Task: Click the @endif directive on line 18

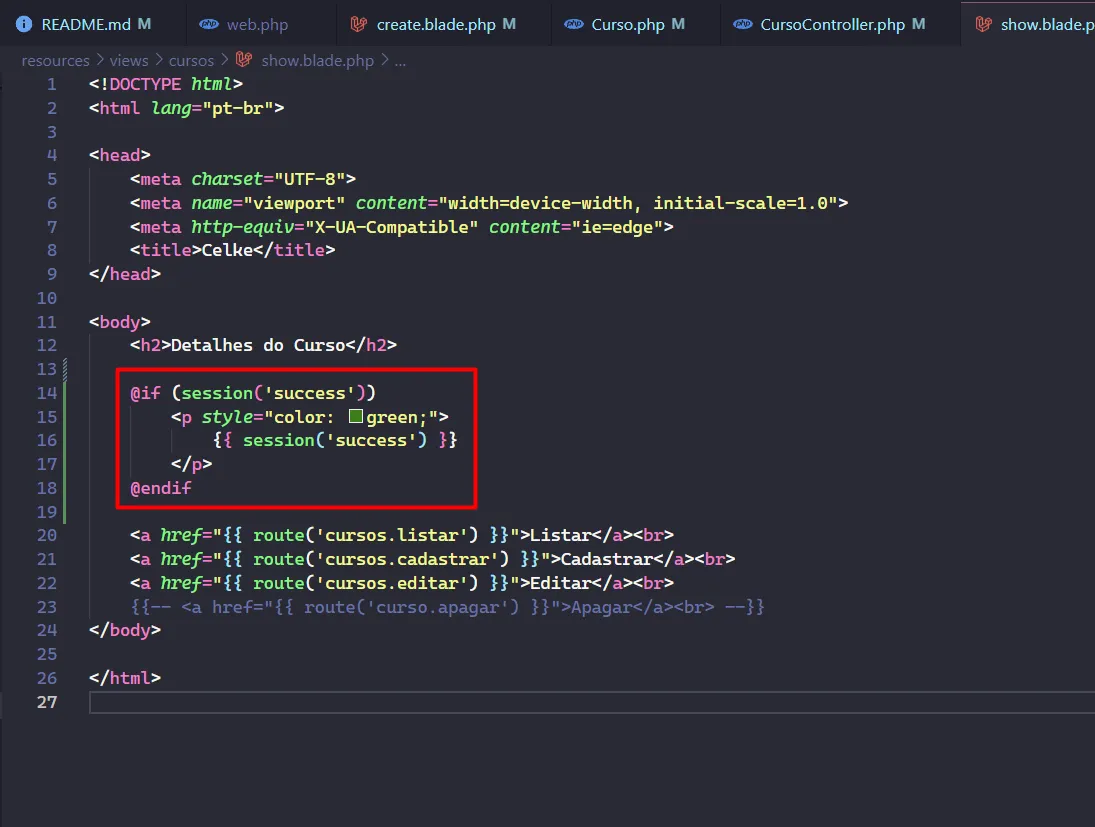Action: point(160,489)
